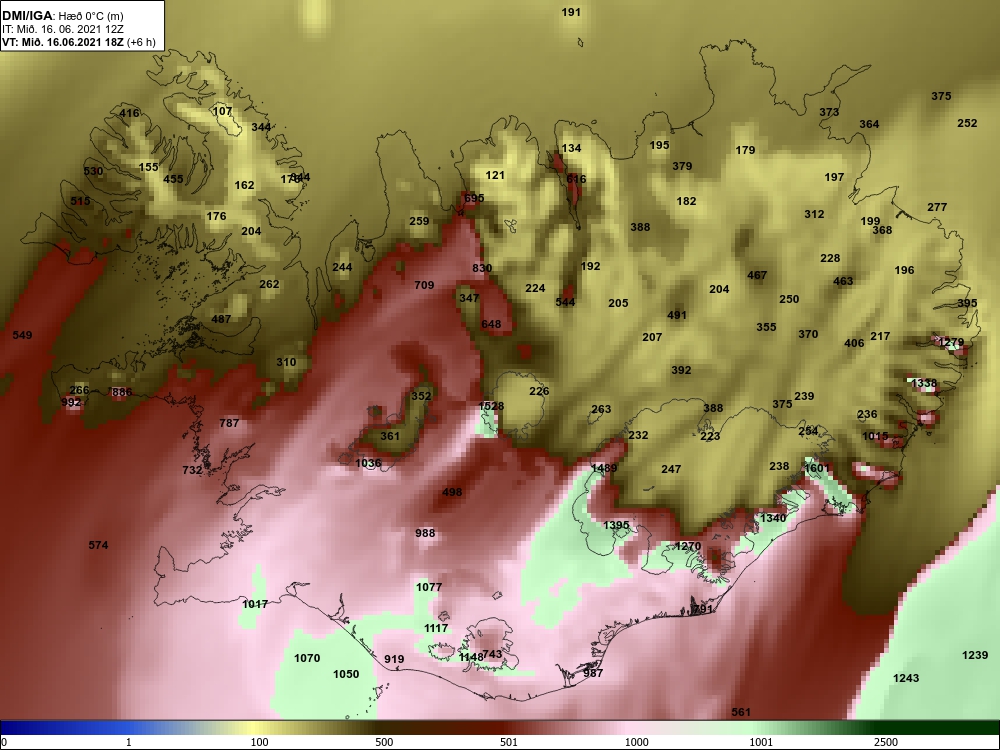
Task: Select the value '709'
Action: click(424, 285)
